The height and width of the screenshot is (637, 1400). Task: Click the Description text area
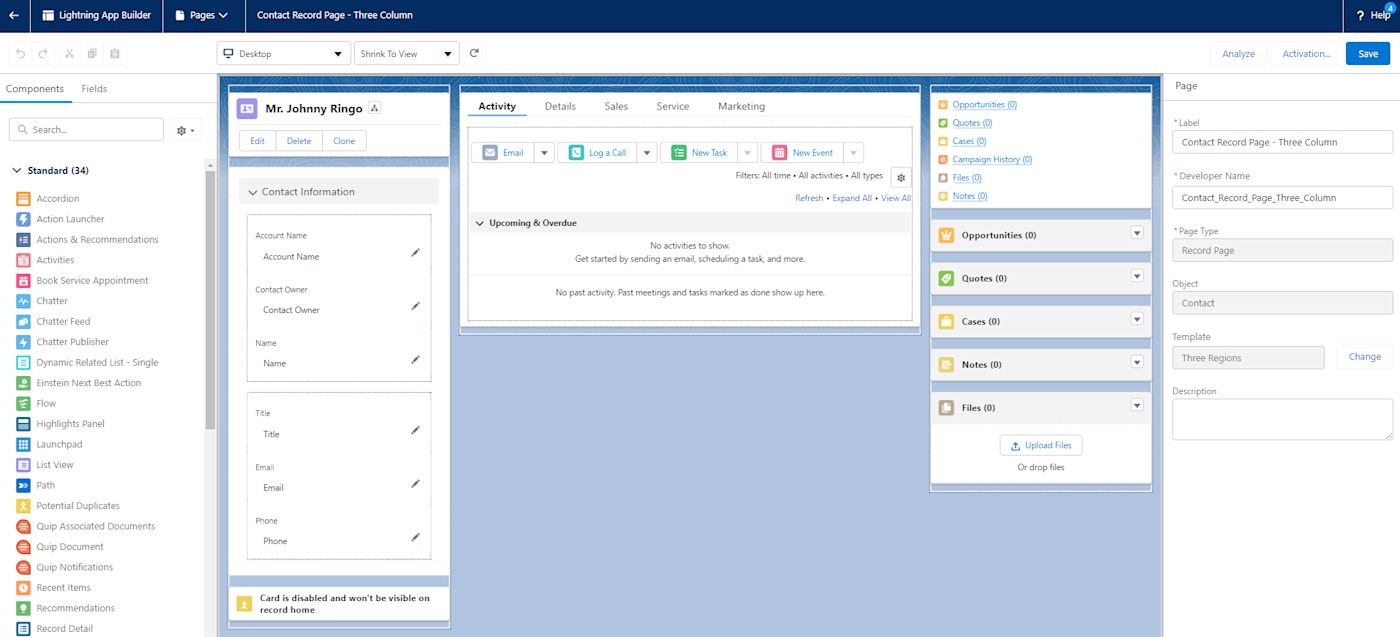(x=1282, y=419)
